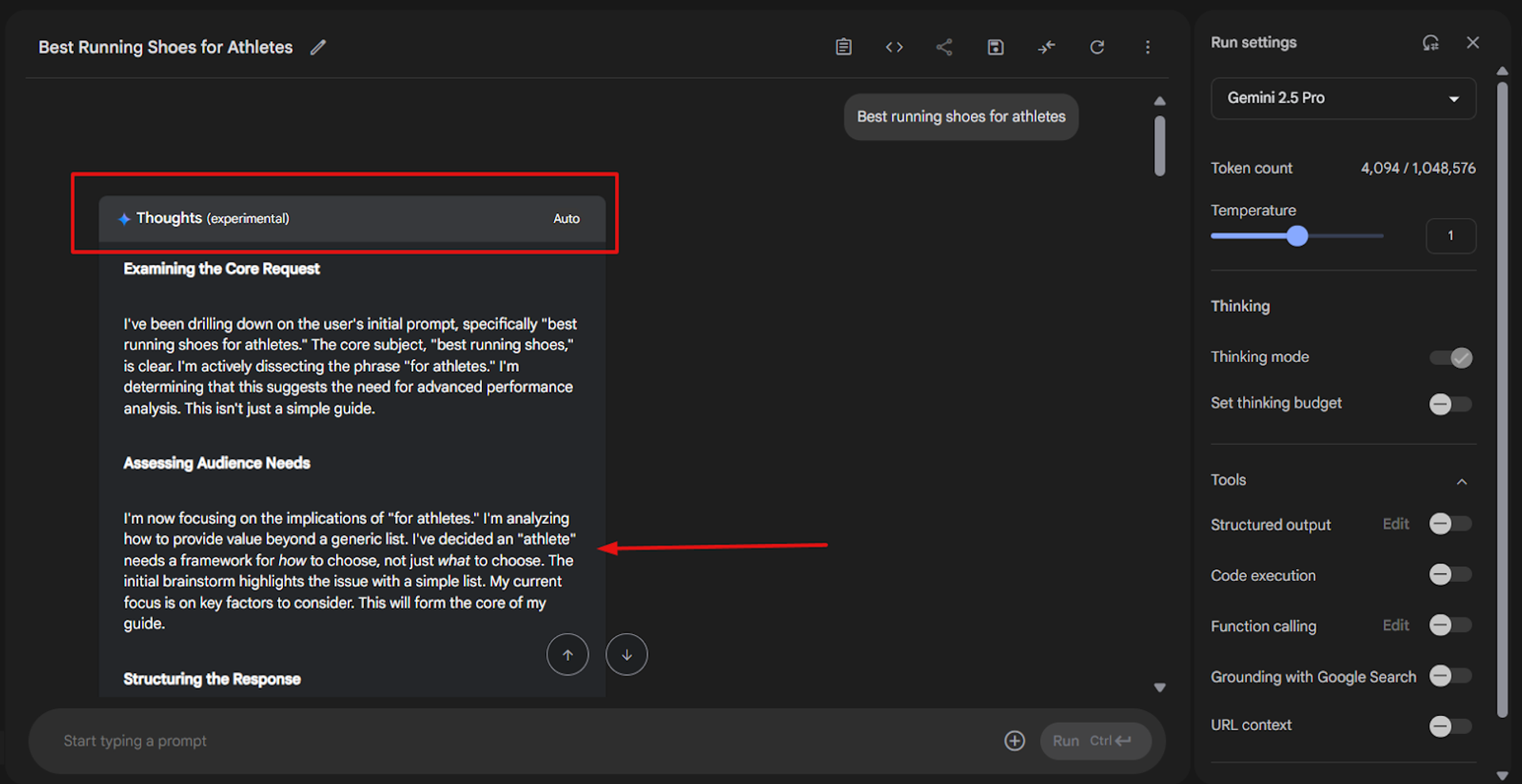Jump to next turn with down arrow
Screen dimensions: 1522x784
coord(626,655)
